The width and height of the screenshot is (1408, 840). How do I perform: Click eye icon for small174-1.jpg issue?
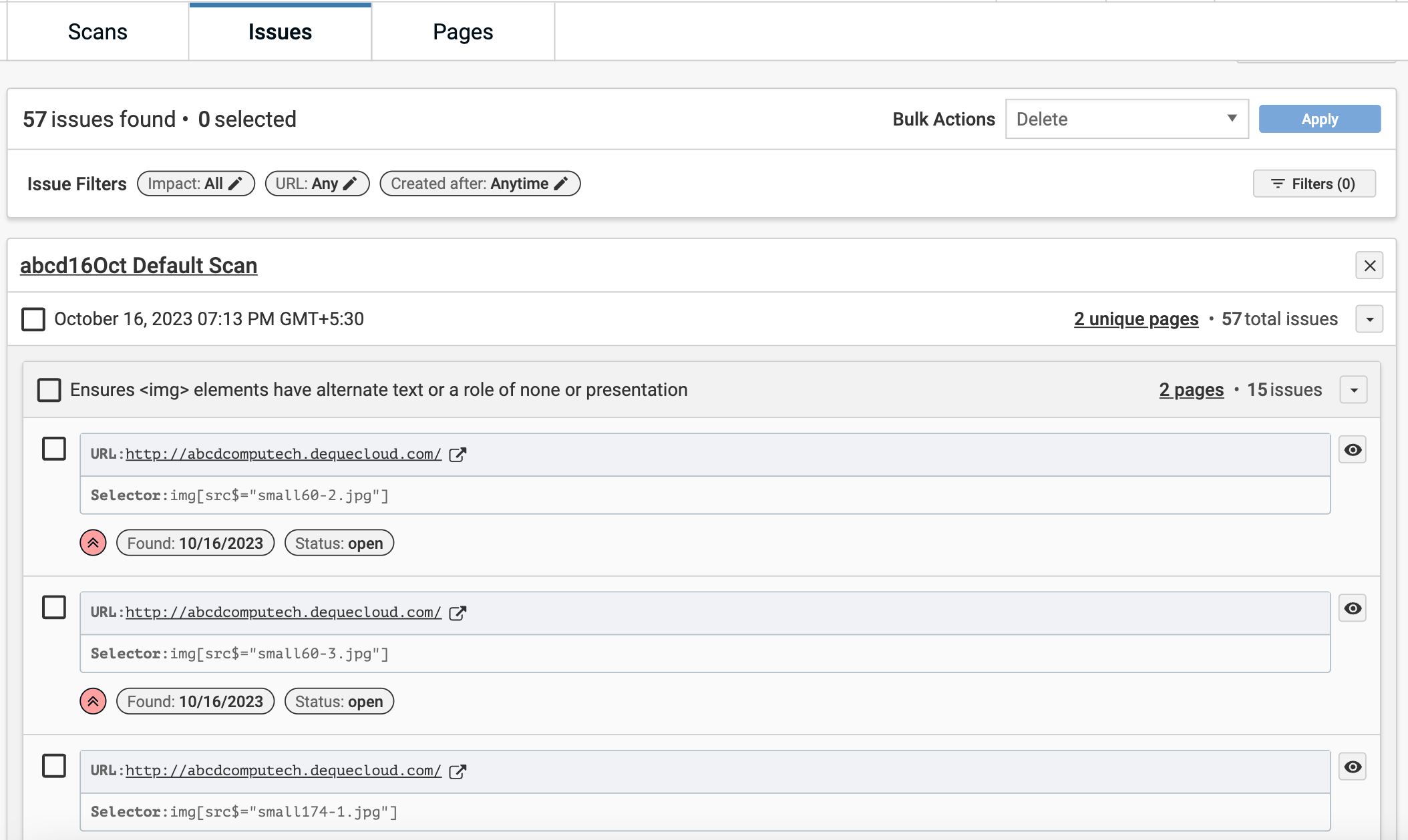pyautogui.click(x=1353, y=767)
